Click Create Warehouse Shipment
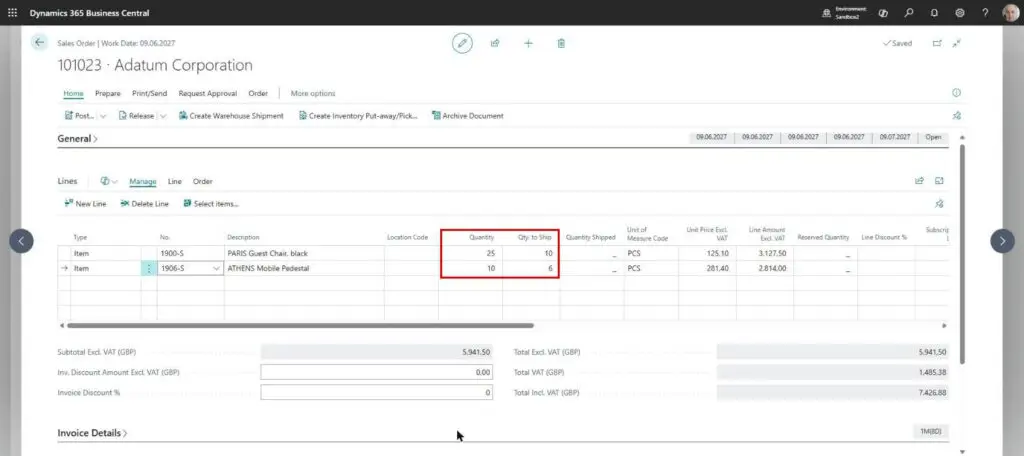The height and width of the screenshot is (456, 1024). [x=231, y=116]
